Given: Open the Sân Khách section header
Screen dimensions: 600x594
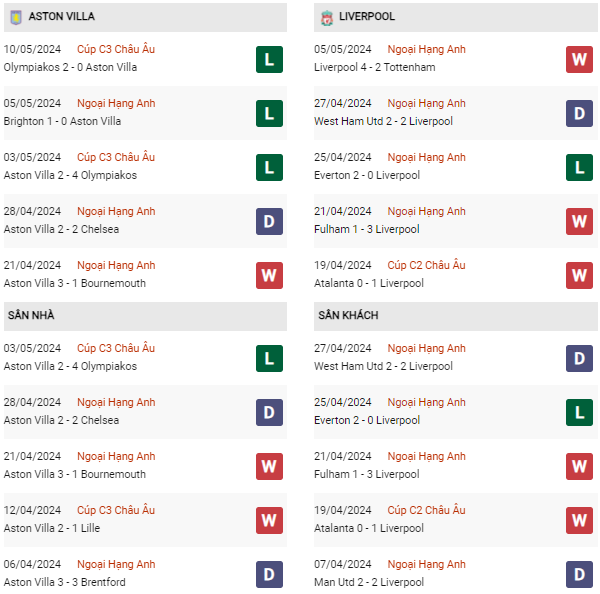Looking at the screenshot, I should pyautogui.click(x=456, y=316).
